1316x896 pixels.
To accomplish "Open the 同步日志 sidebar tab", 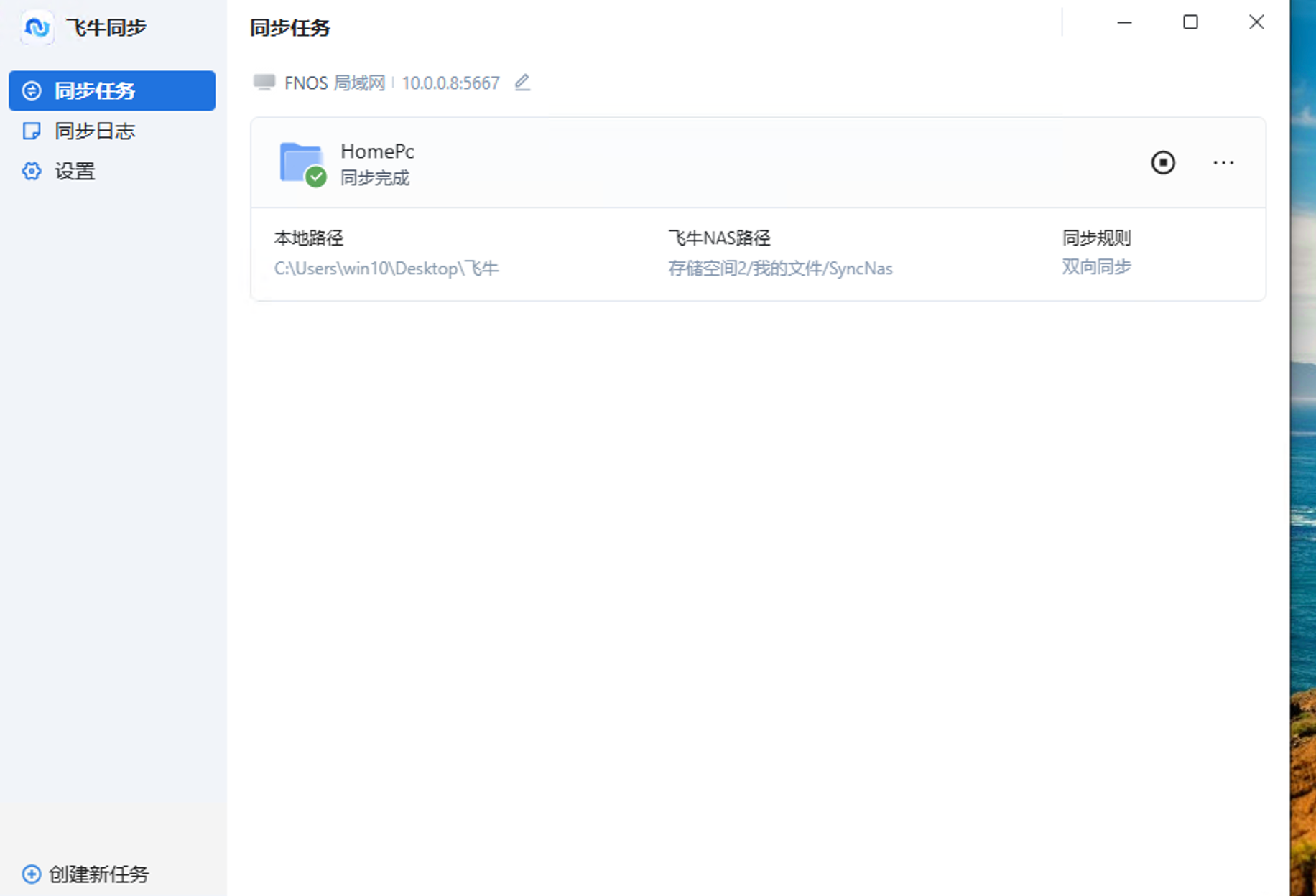I will 112,131.
